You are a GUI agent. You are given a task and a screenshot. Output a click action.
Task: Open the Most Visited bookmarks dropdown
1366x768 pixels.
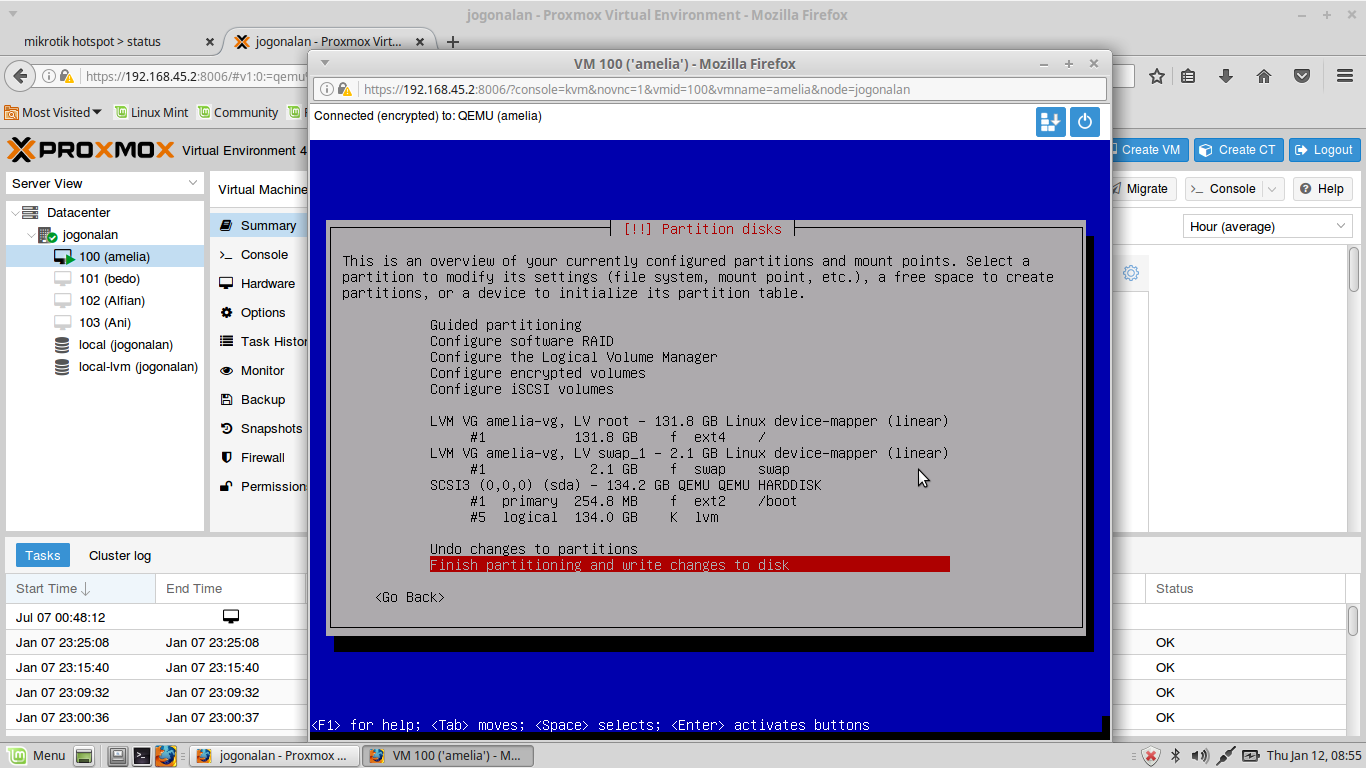point(52,112)
